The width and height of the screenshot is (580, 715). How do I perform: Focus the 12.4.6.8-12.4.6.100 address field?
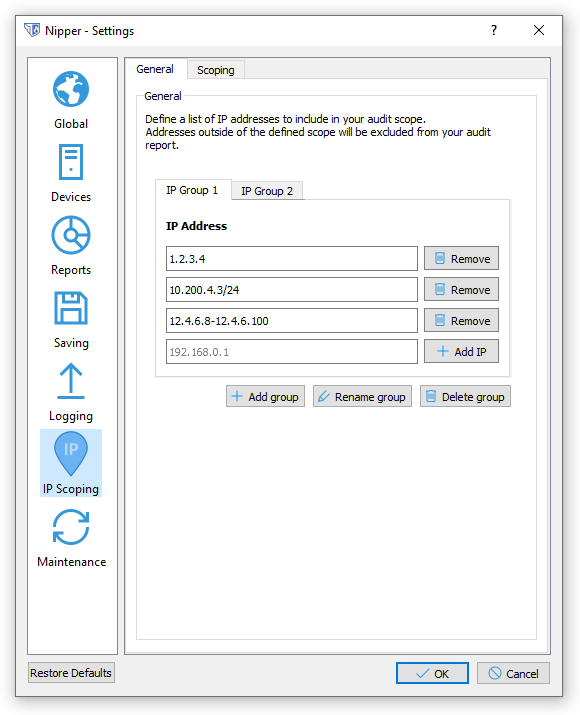click(x=292, y=321)
